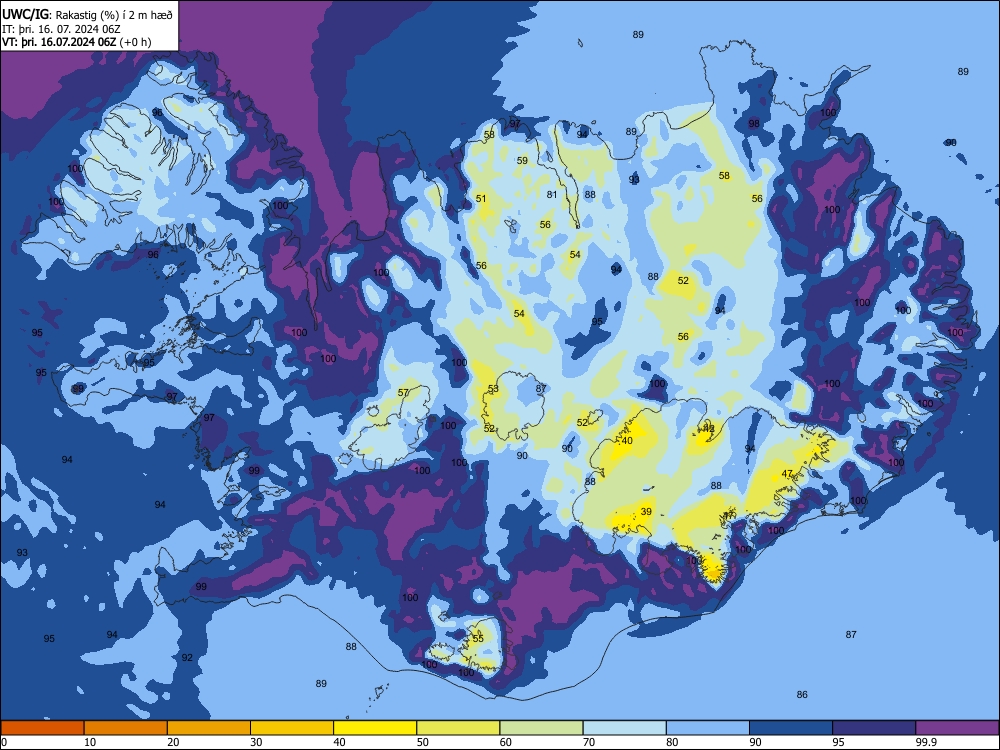Click the legend tick label 99.9

click(926, 742)
